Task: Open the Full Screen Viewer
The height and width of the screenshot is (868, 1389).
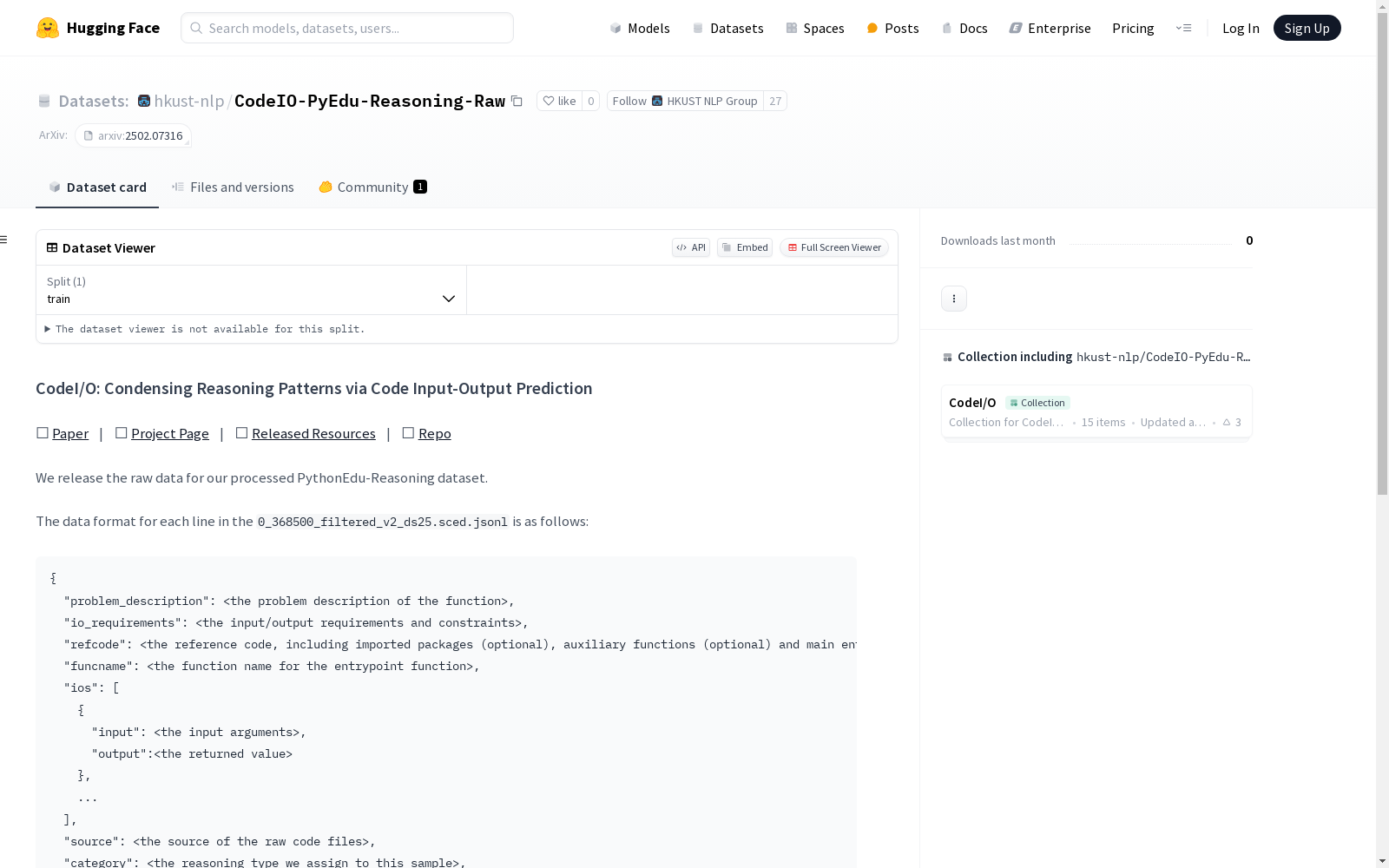Action: [833, 247]
